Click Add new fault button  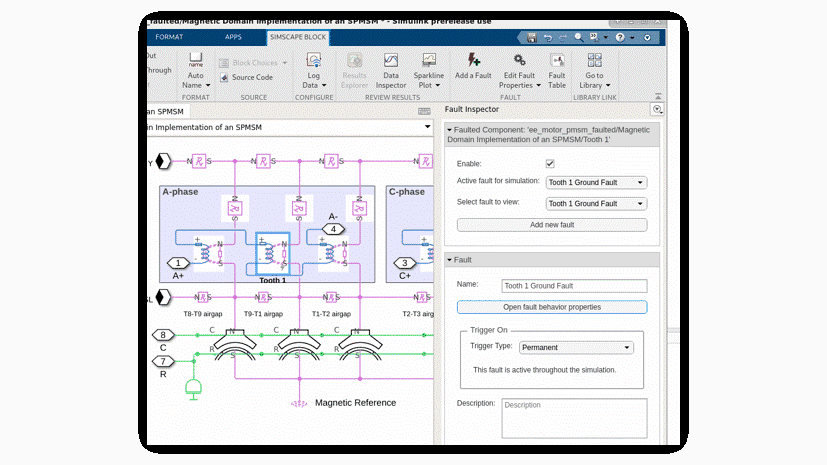(x=551, y=225)
